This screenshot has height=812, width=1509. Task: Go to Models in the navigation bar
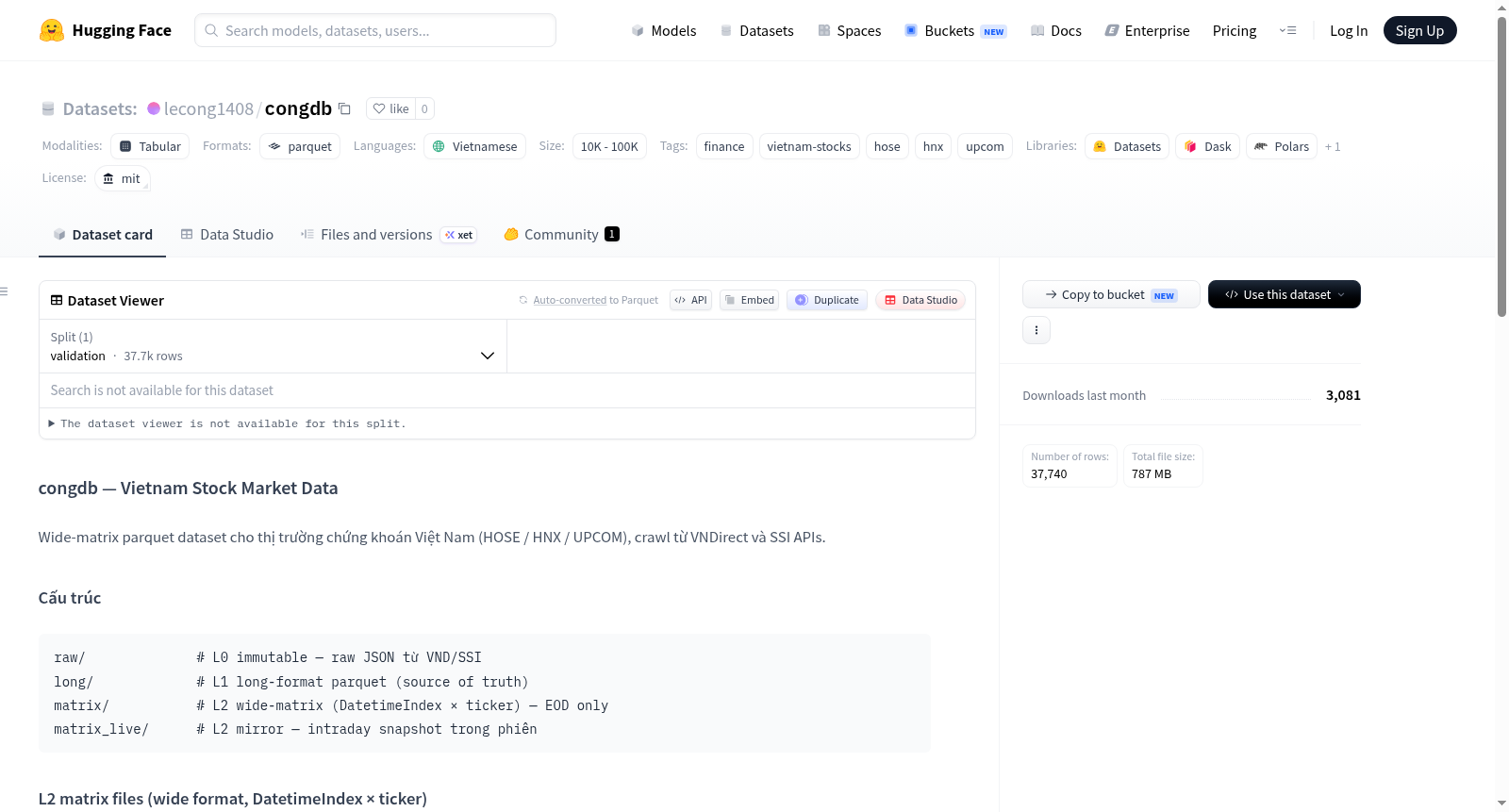[664, 30]
